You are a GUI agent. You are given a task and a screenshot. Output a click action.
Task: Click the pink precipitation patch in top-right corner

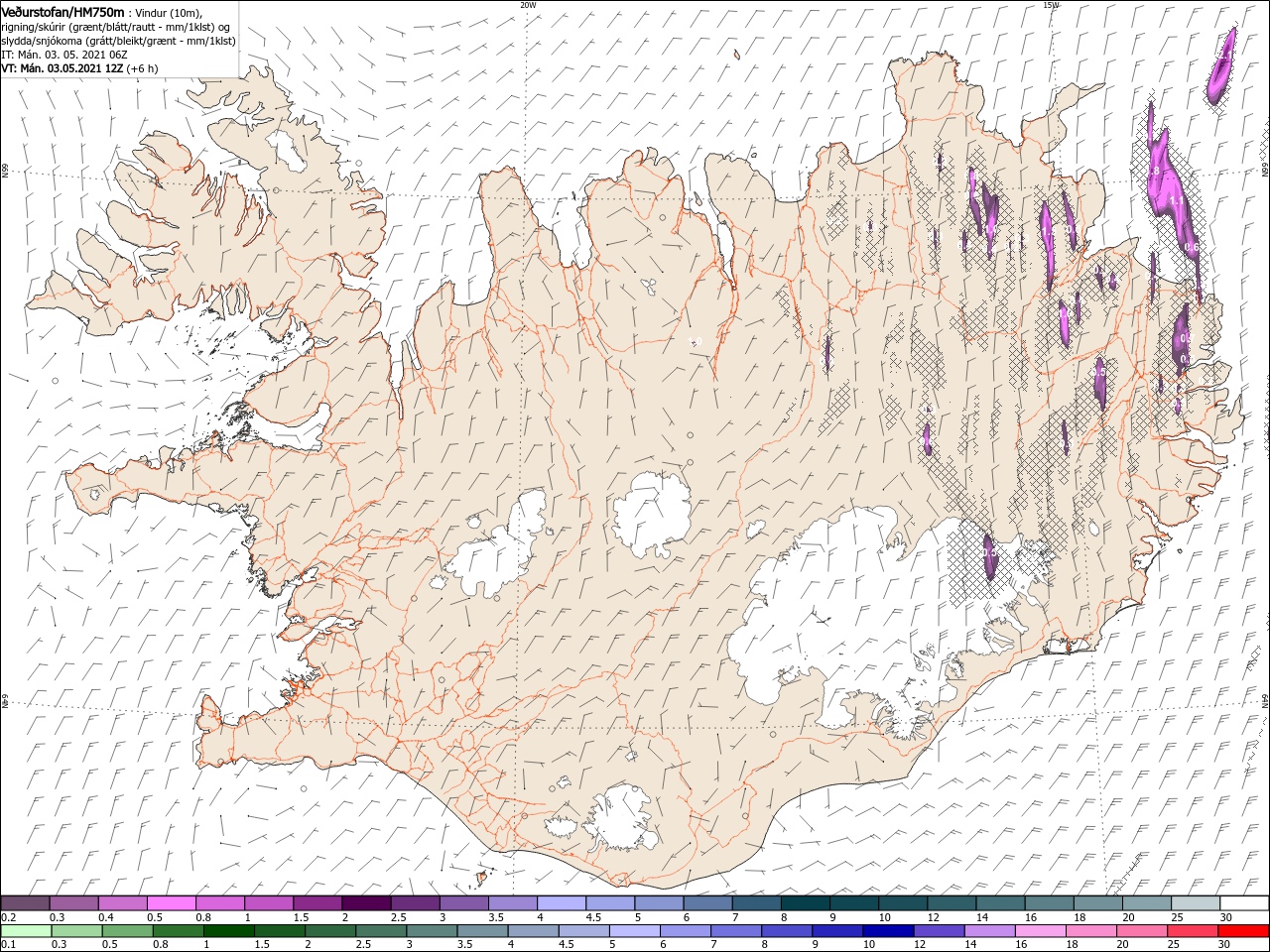[x=1221, y=66]
